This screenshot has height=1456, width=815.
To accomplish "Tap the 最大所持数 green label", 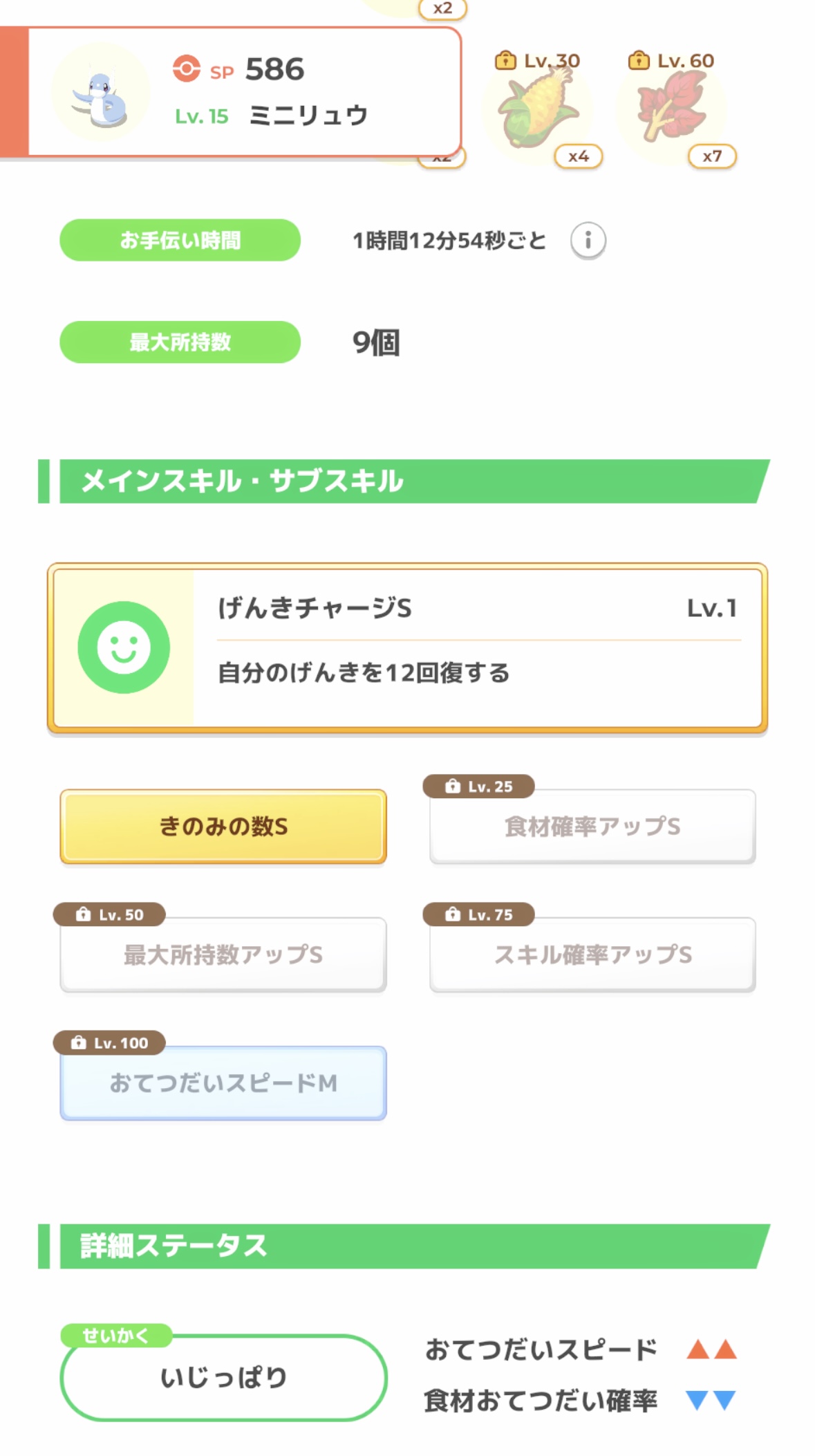I will (180, 342).
